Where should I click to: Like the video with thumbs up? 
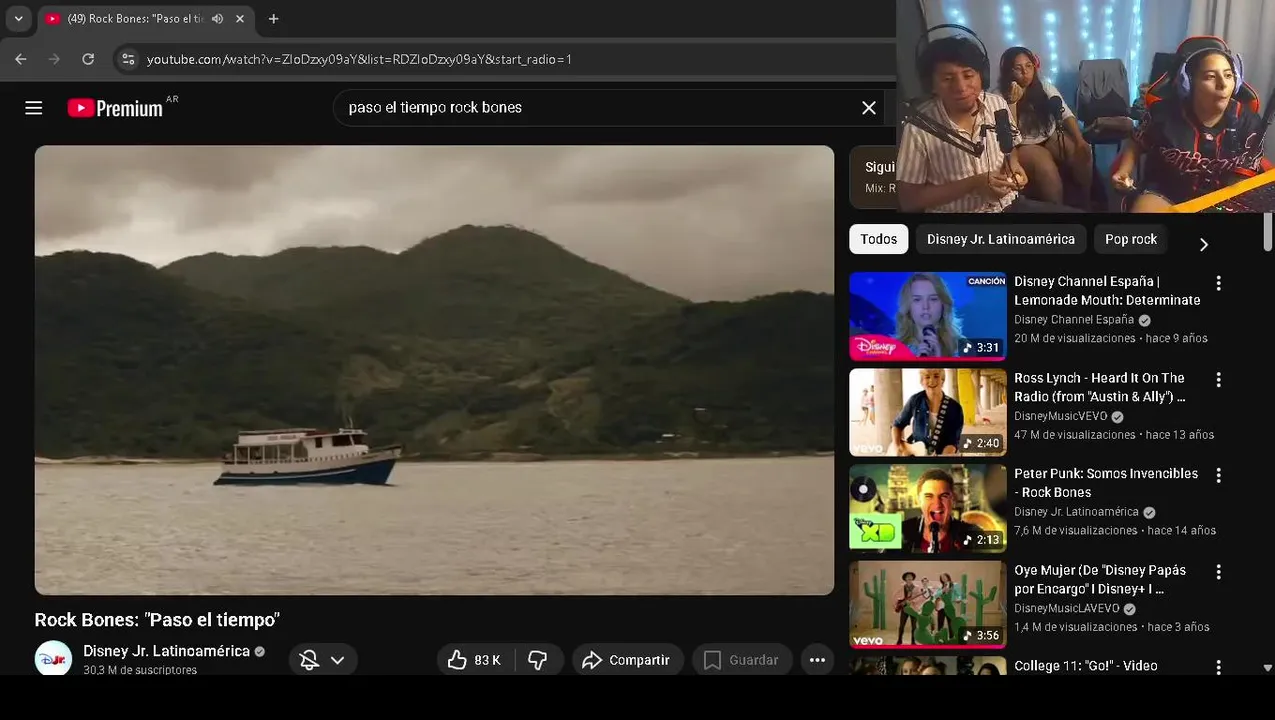click(x=474, y=660)
